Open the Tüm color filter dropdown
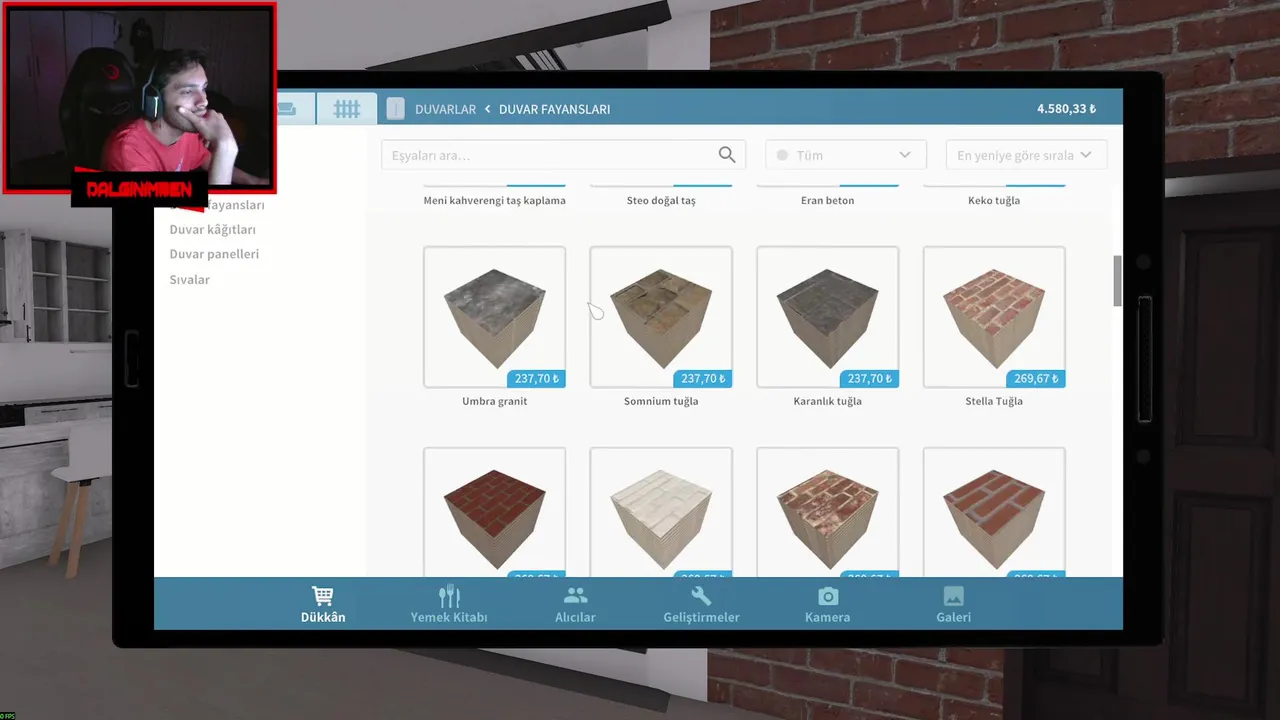This screenshot has width=1280, height=720. click(845, 155)
